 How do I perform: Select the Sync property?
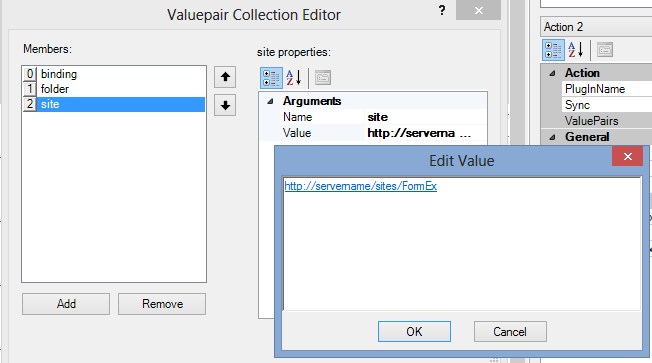[x=577, y=105]
